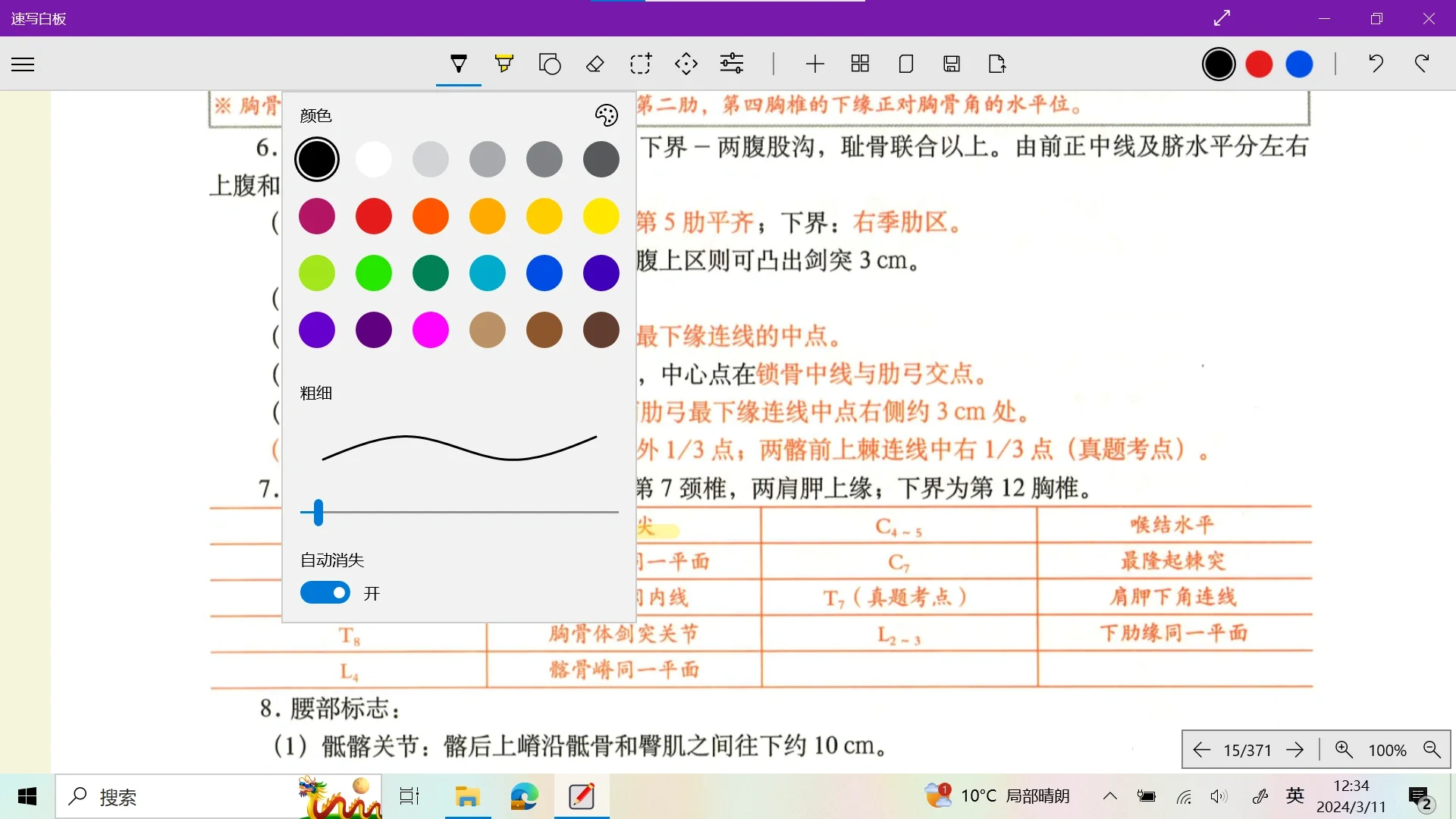Open the page overview grid

pos(860,64)
